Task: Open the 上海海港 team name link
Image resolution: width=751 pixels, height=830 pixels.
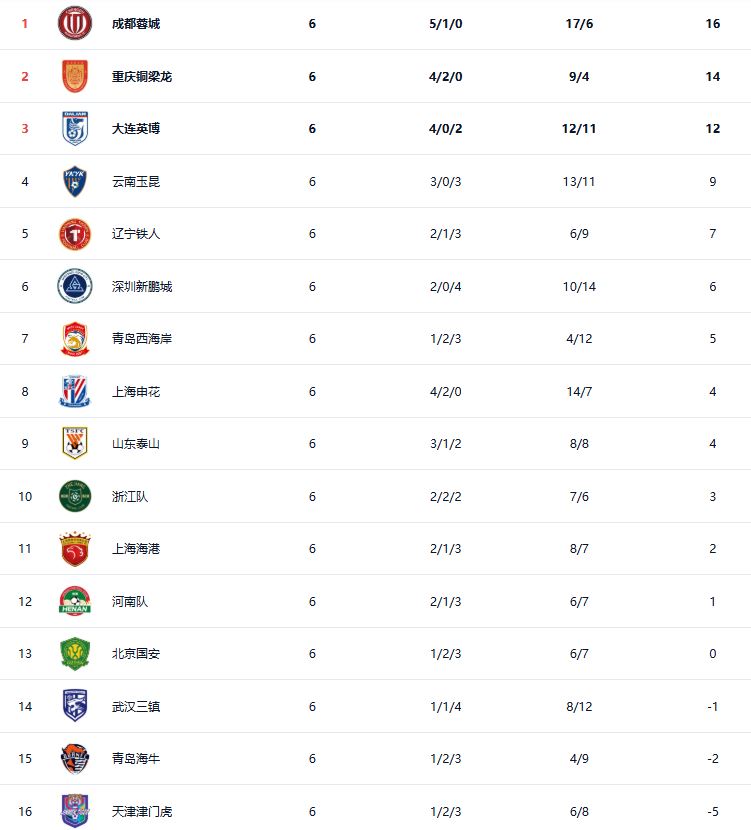Action: click(x=136, y=549)
